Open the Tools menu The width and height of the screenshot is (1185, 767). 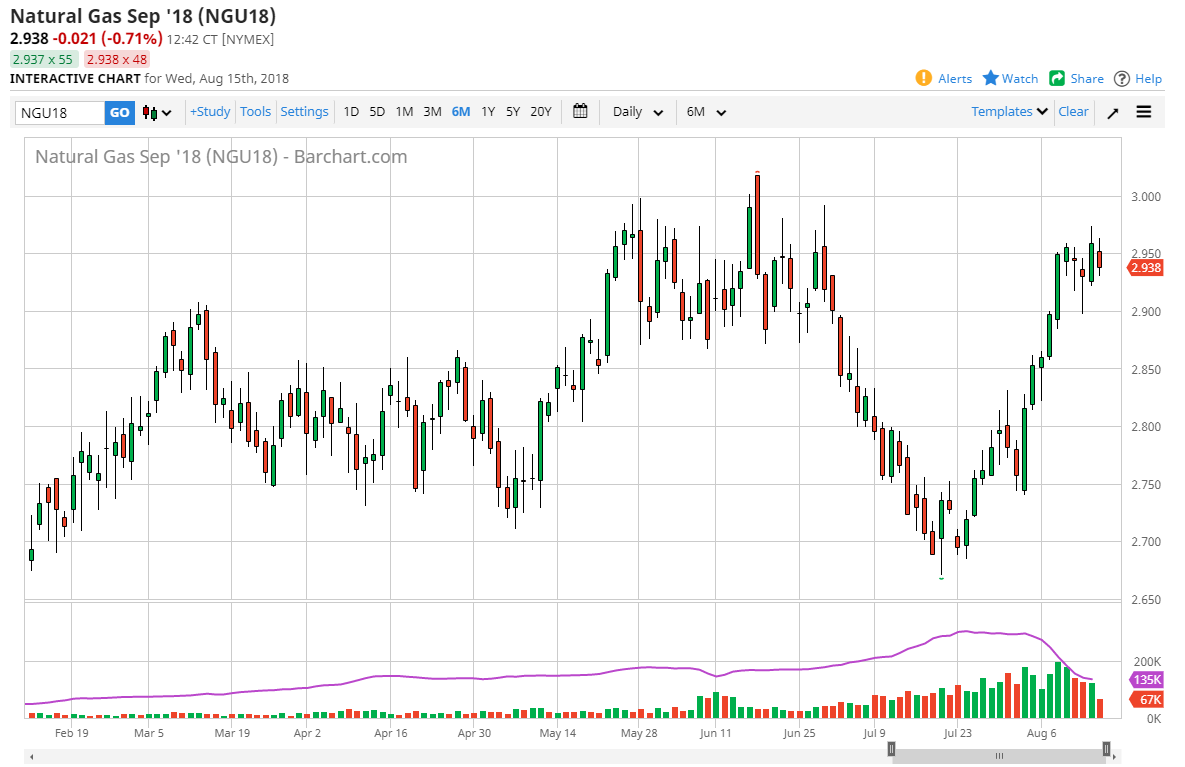tap(255, 112)
